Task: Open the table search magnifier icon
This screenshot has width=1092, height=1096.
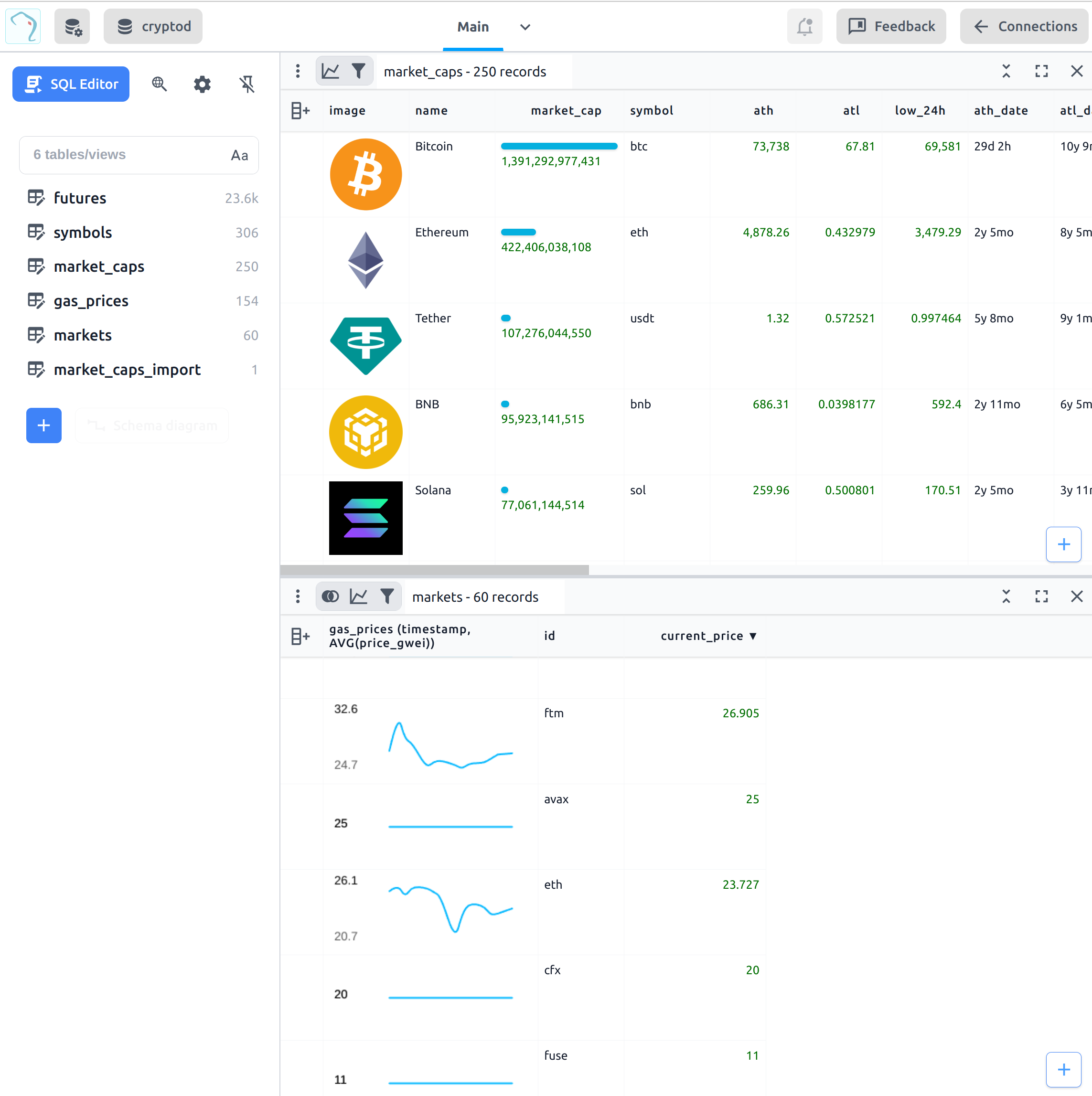Action: (x=160, y=85)
